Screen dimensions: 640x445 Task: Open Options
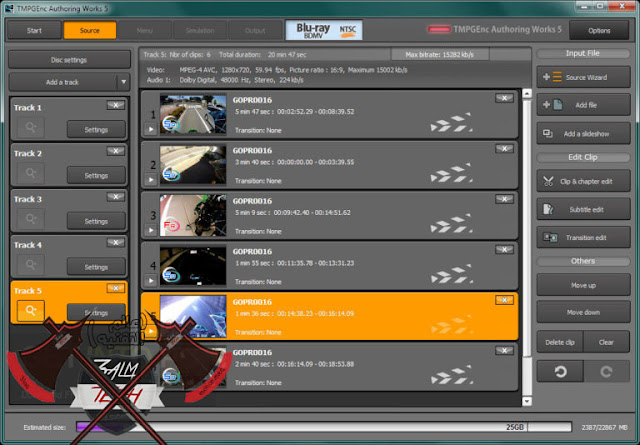599,30
